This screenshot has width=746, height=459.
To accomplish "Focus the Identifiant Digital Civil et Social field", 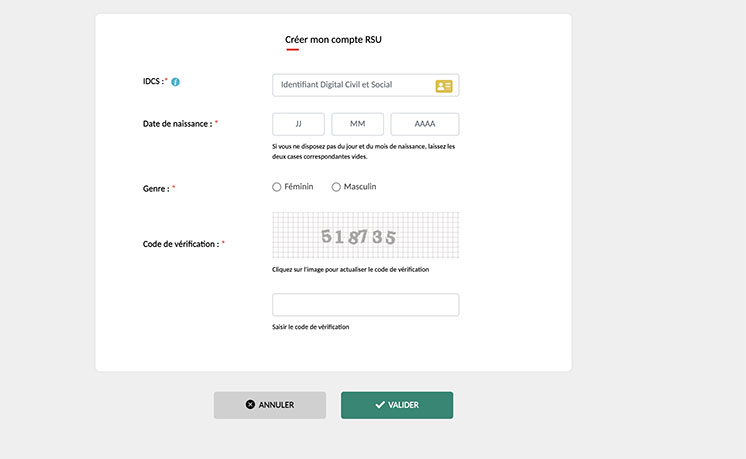I will point(365,85).
